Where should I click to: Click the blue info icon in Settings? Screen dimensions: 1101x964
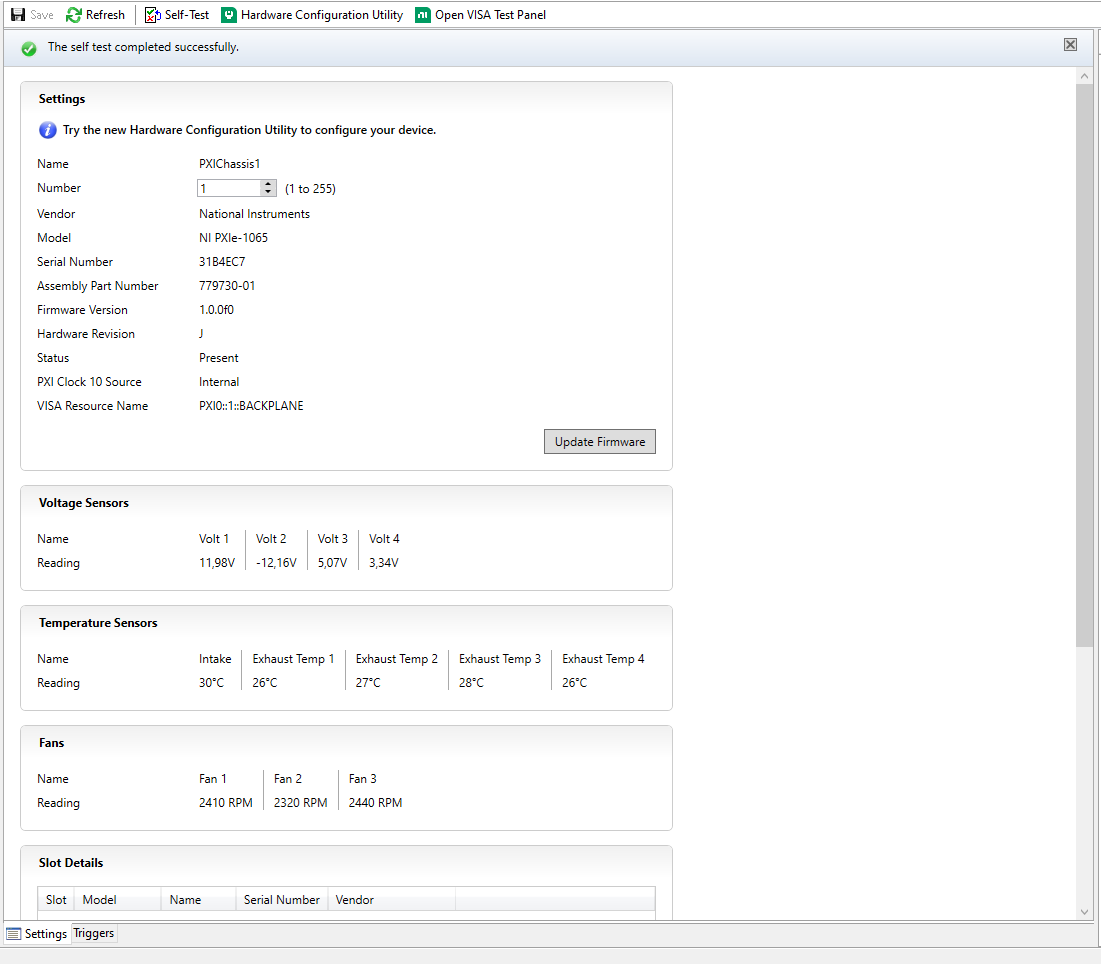coord(48,130)
